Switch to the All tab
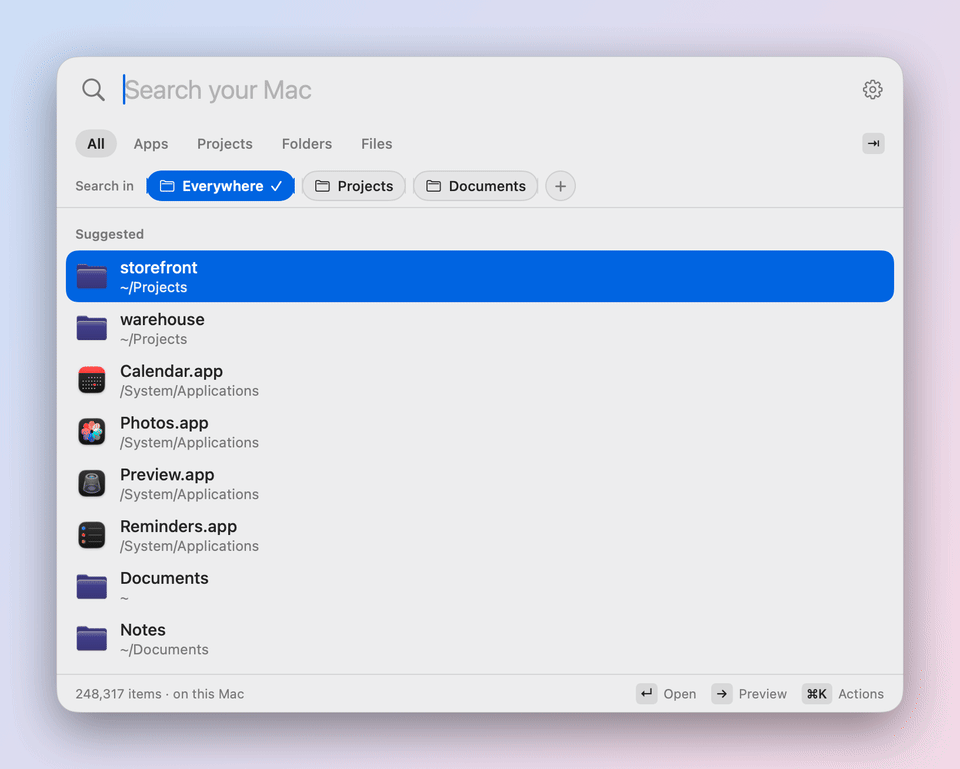Viewport: 960px width, 769px height. click(x=96, y=144)
